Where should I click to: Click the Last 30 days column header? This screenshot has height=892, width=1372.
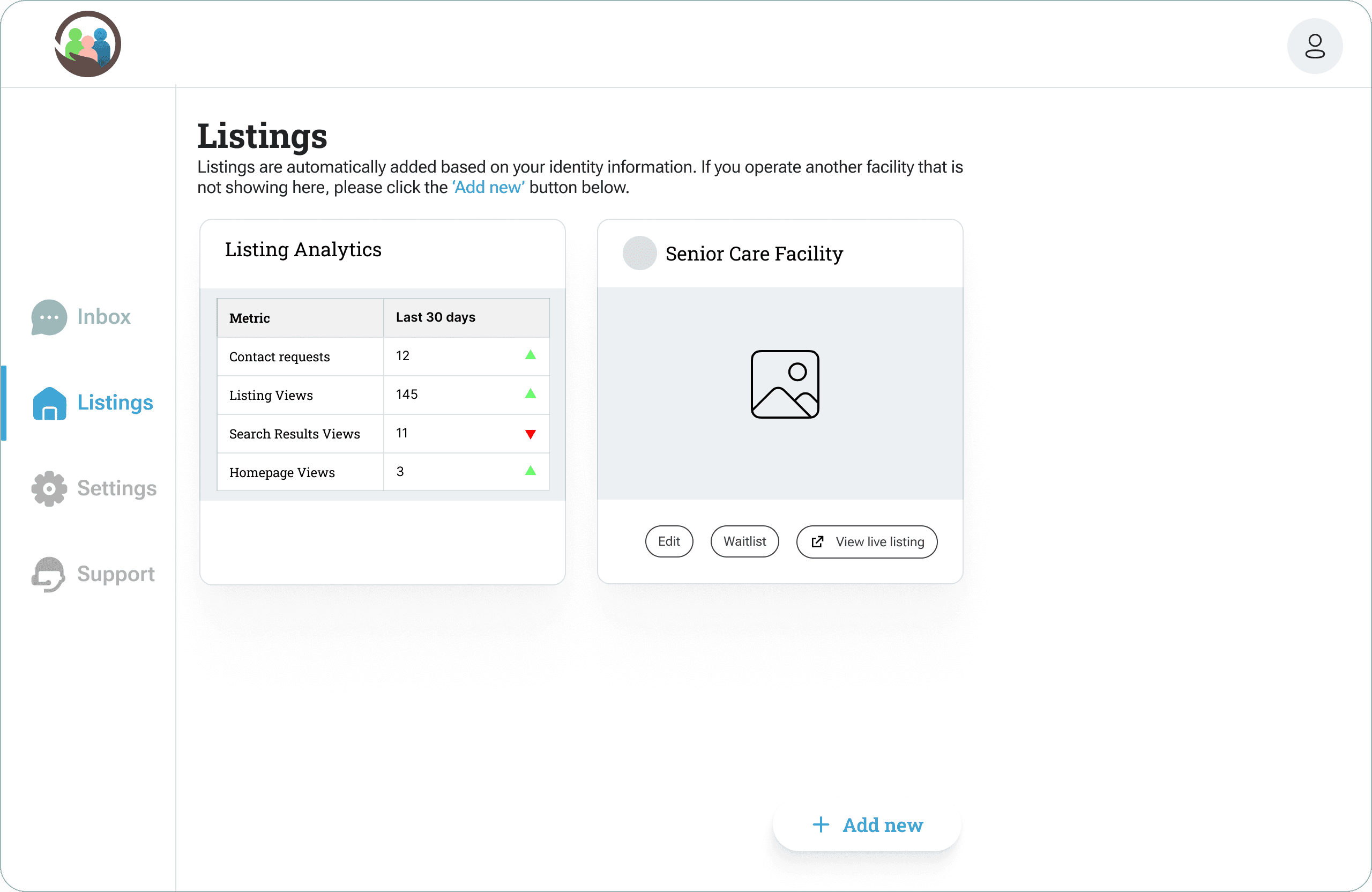point(435,317)
